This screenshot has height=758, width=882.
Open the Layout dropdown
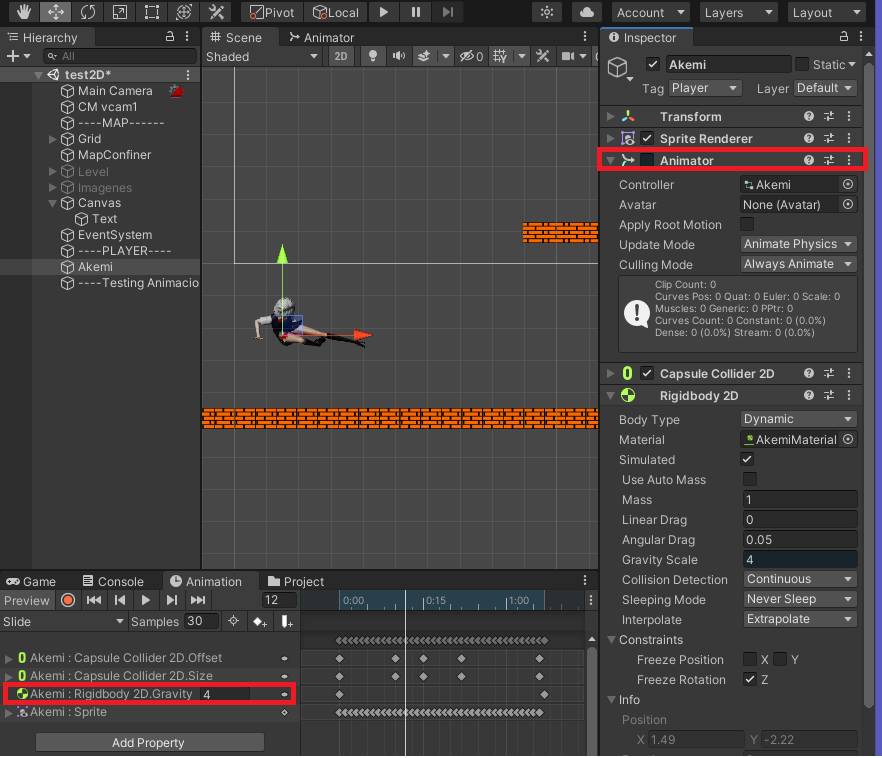pyautogui.click(x=825, y=13)
